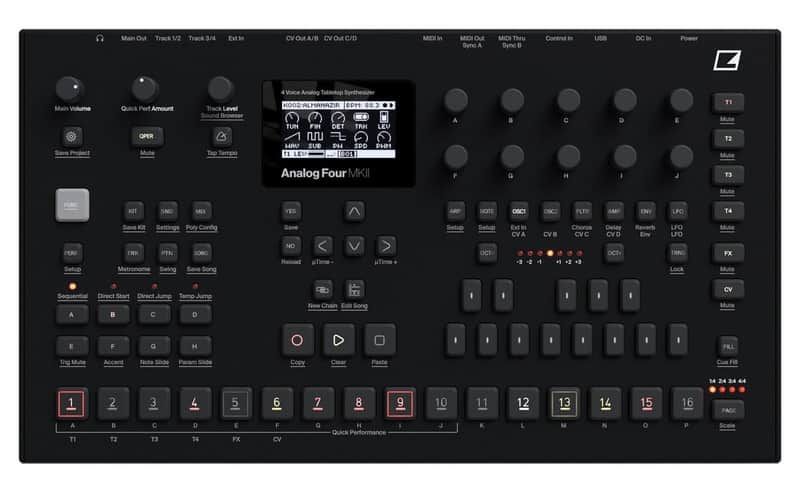
Task: Click the YES Save button
Action: pyautogui.click(x=291, y=211)
